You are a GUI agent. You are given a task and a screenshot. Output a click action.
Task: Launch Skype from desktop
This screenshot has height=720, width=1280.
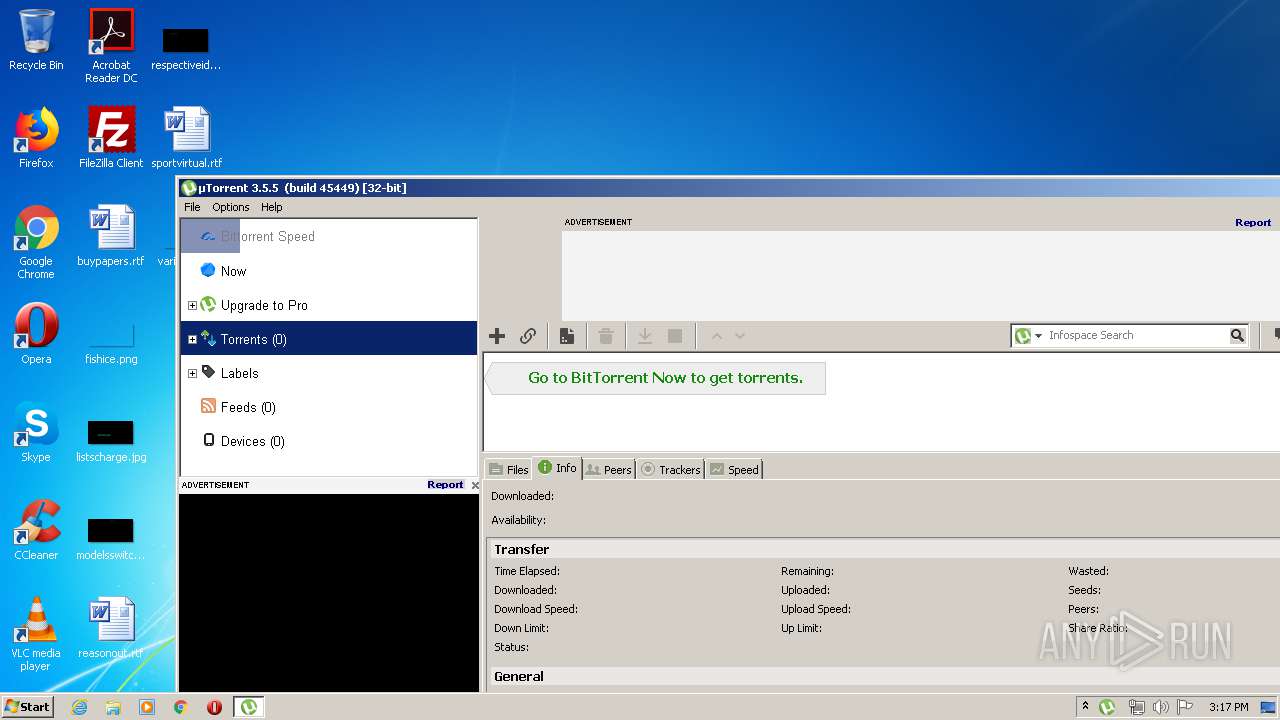(x=36, y=432)
